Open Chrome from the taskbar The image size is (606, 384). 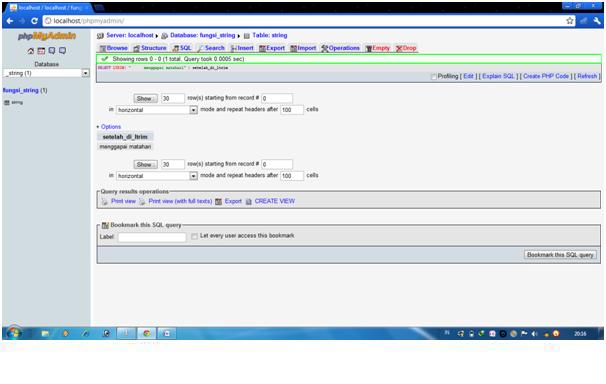tap(147, 333)
